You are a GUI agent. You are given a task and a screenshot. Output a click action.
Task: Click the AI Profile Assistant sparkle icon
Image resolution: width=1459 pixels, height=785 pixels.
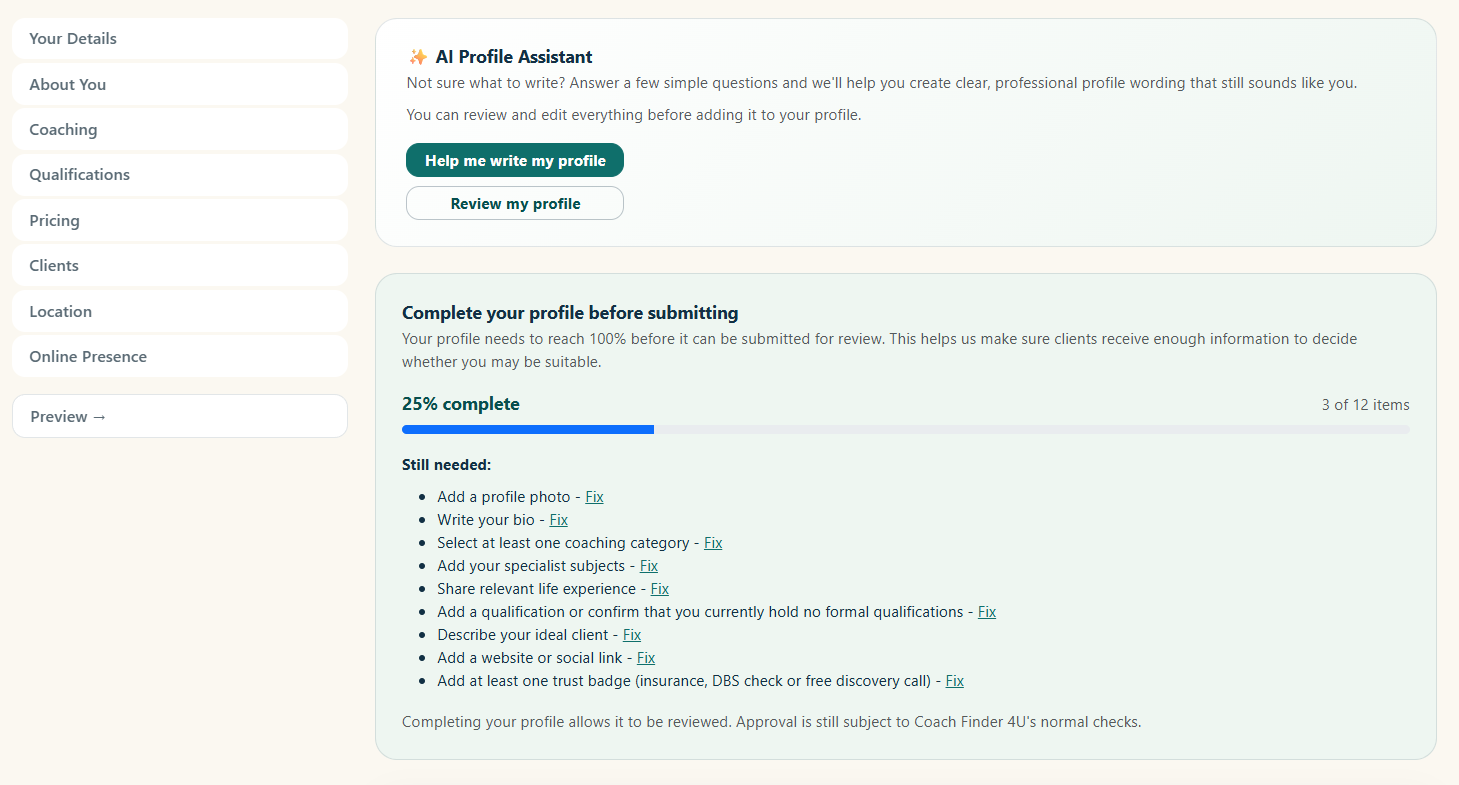pos(418,57)
